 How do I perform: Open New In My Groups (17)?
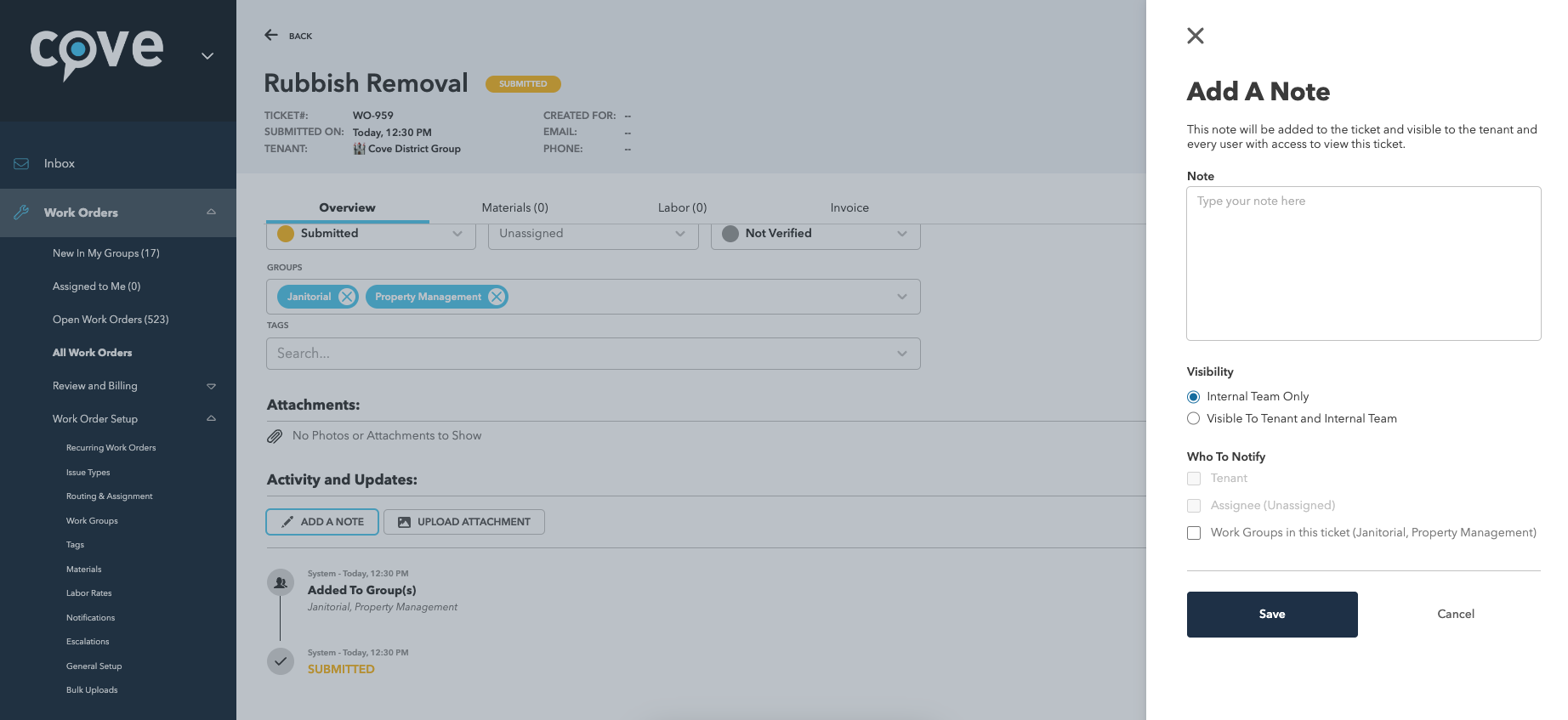105,253
